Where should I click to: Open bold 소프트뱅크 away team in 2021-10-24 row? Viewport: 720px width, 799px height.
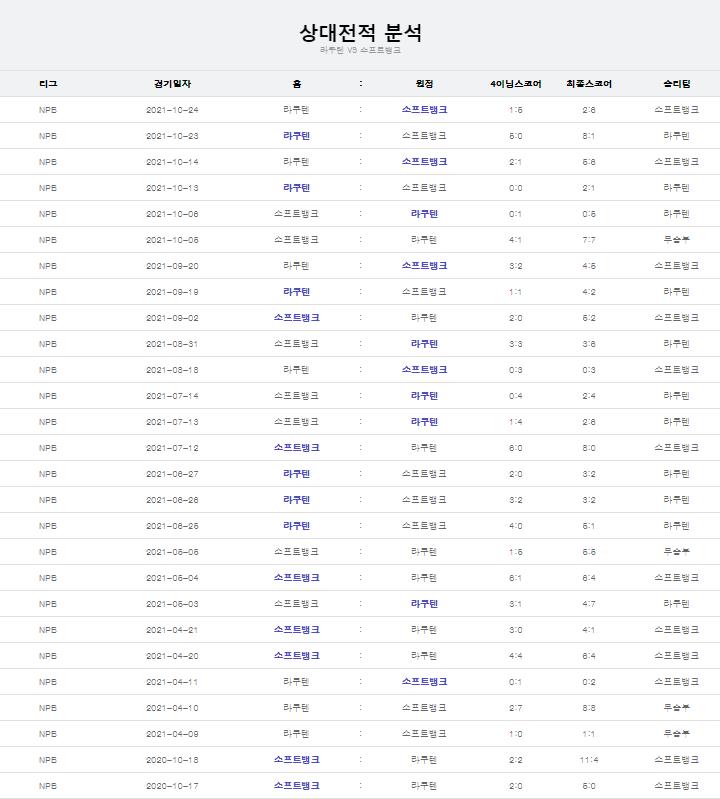pyautogui.click(x=424, y=110)
